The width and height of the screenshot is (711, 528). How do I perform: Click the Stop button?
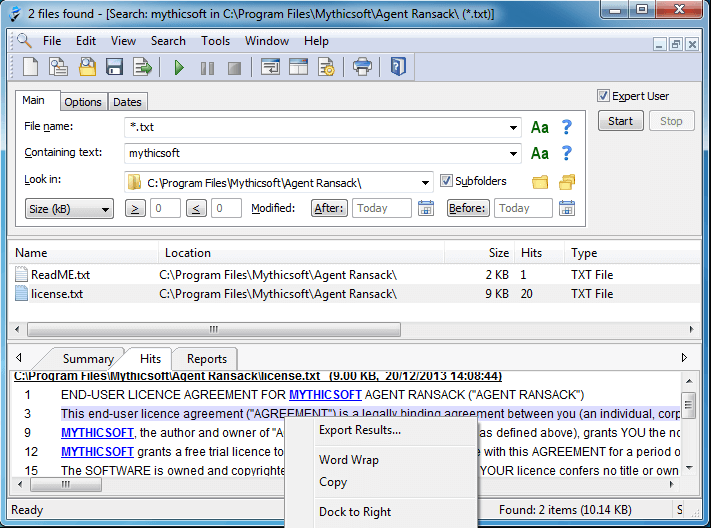click(671, 121)
